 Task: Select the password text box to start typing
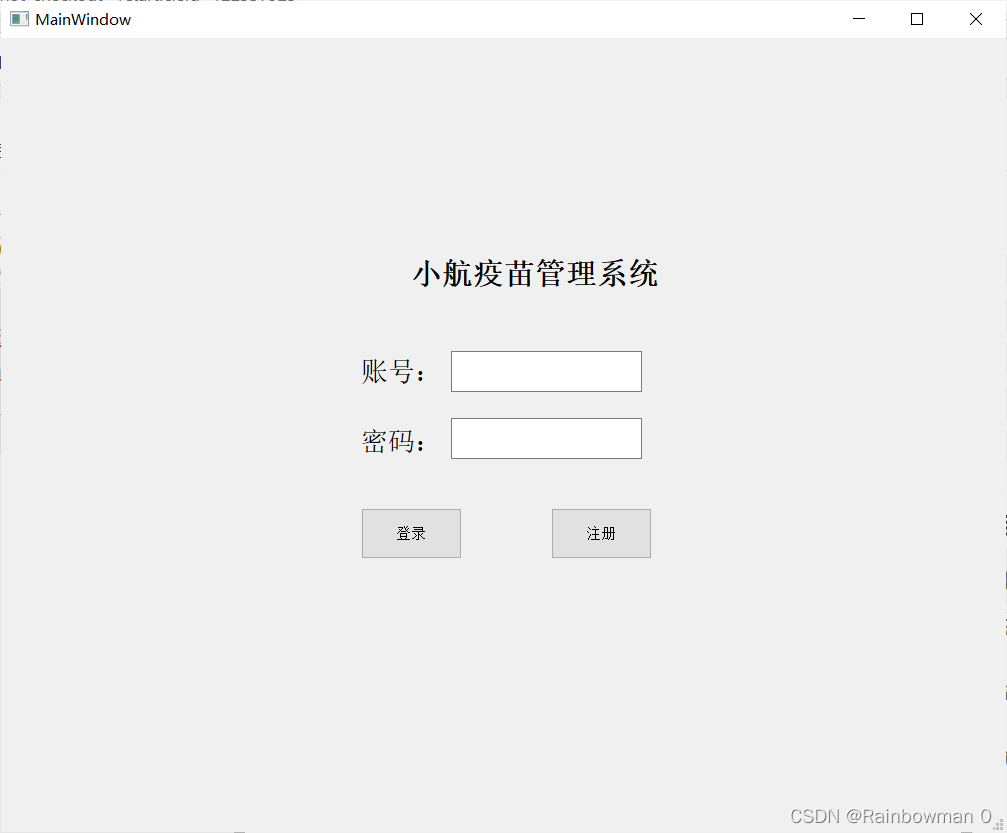(545, 438)
